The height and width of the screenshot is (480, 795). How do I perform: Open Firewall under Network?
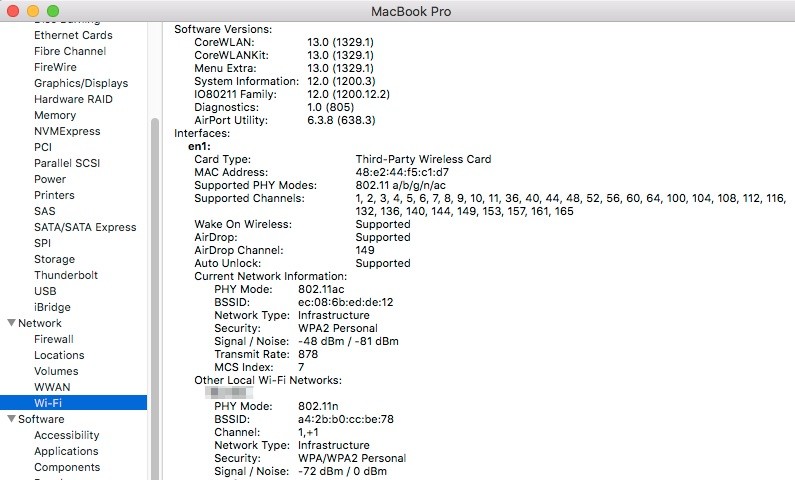click(x=54, y=339)
